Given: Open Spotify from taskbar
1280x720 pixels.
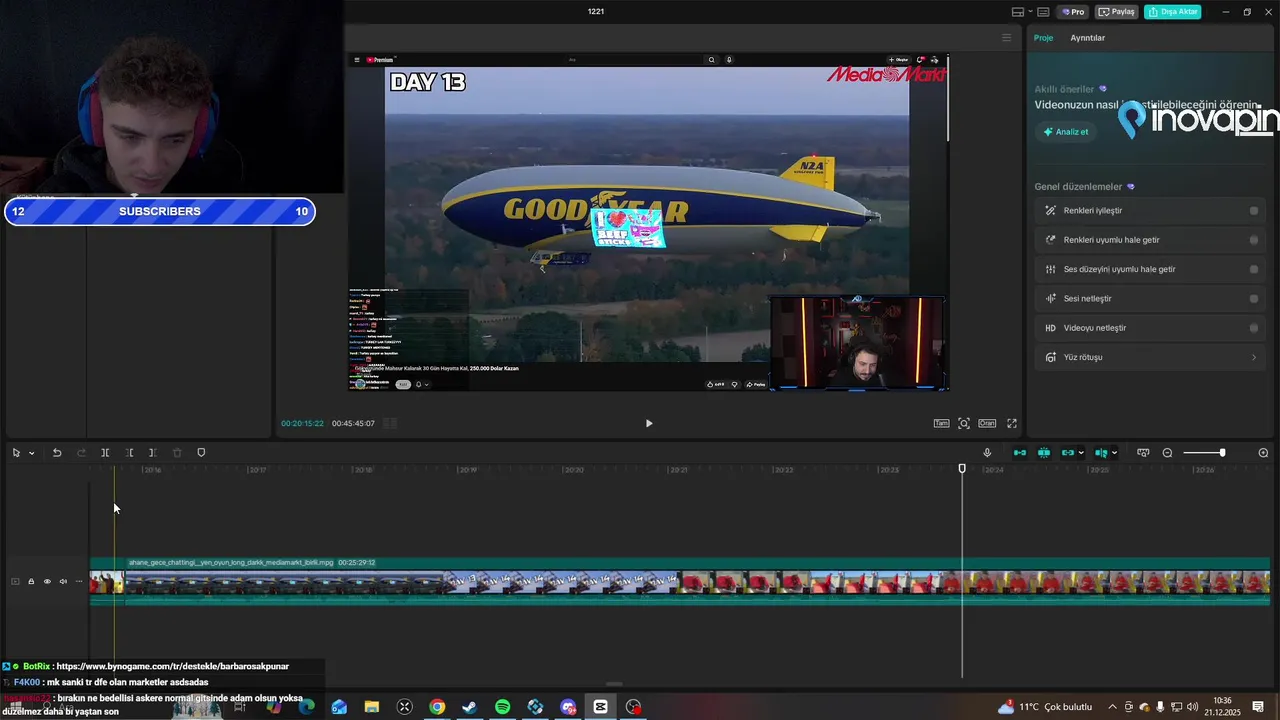Looking at the screenshot, I should tap(502, 707).
